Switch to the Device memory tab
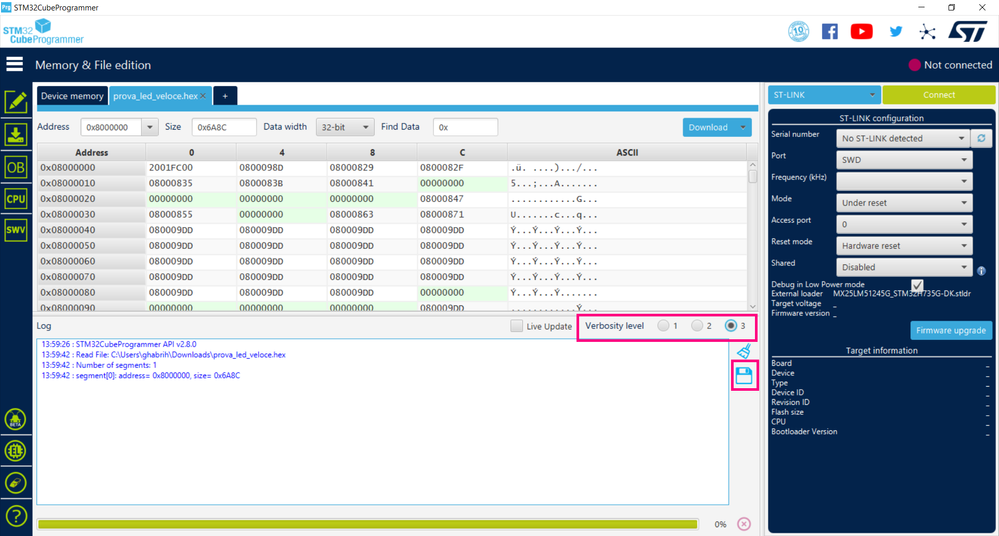 (x=72, y=96)
